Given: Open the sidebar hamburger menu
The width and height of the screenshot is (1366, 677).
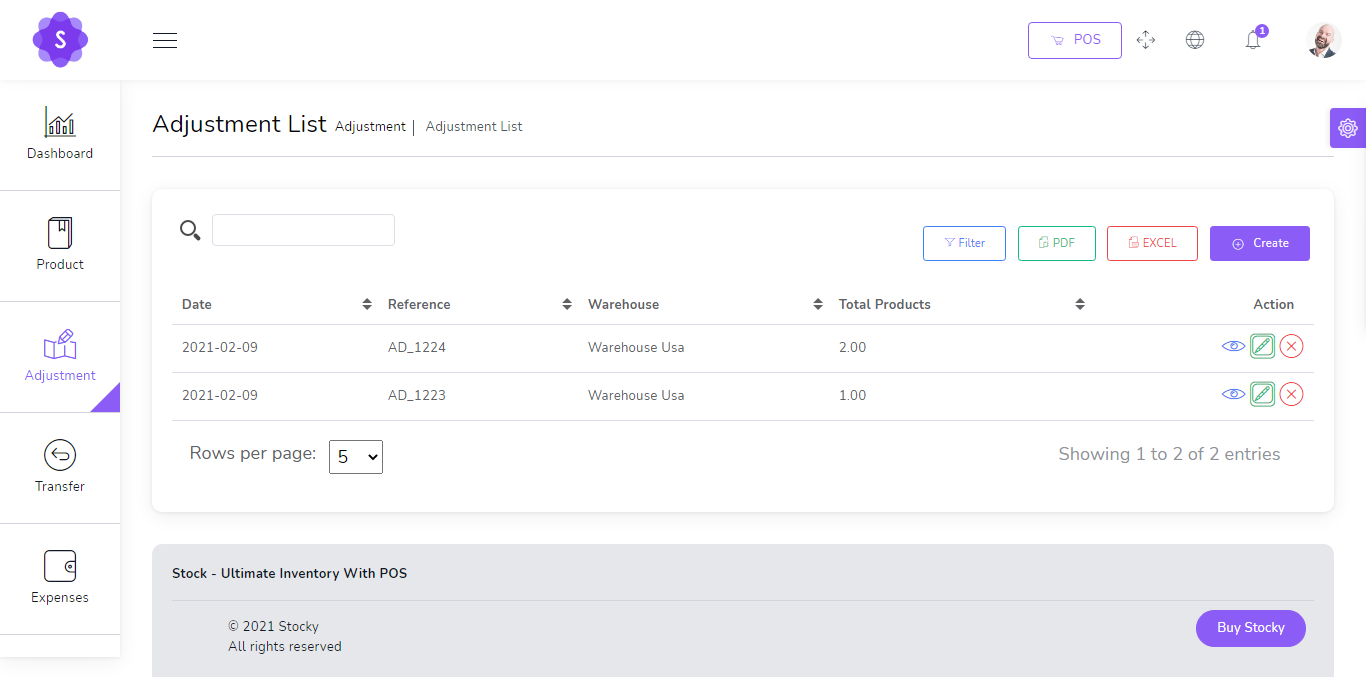Looking at the screenshot, I should pos(164,40).
